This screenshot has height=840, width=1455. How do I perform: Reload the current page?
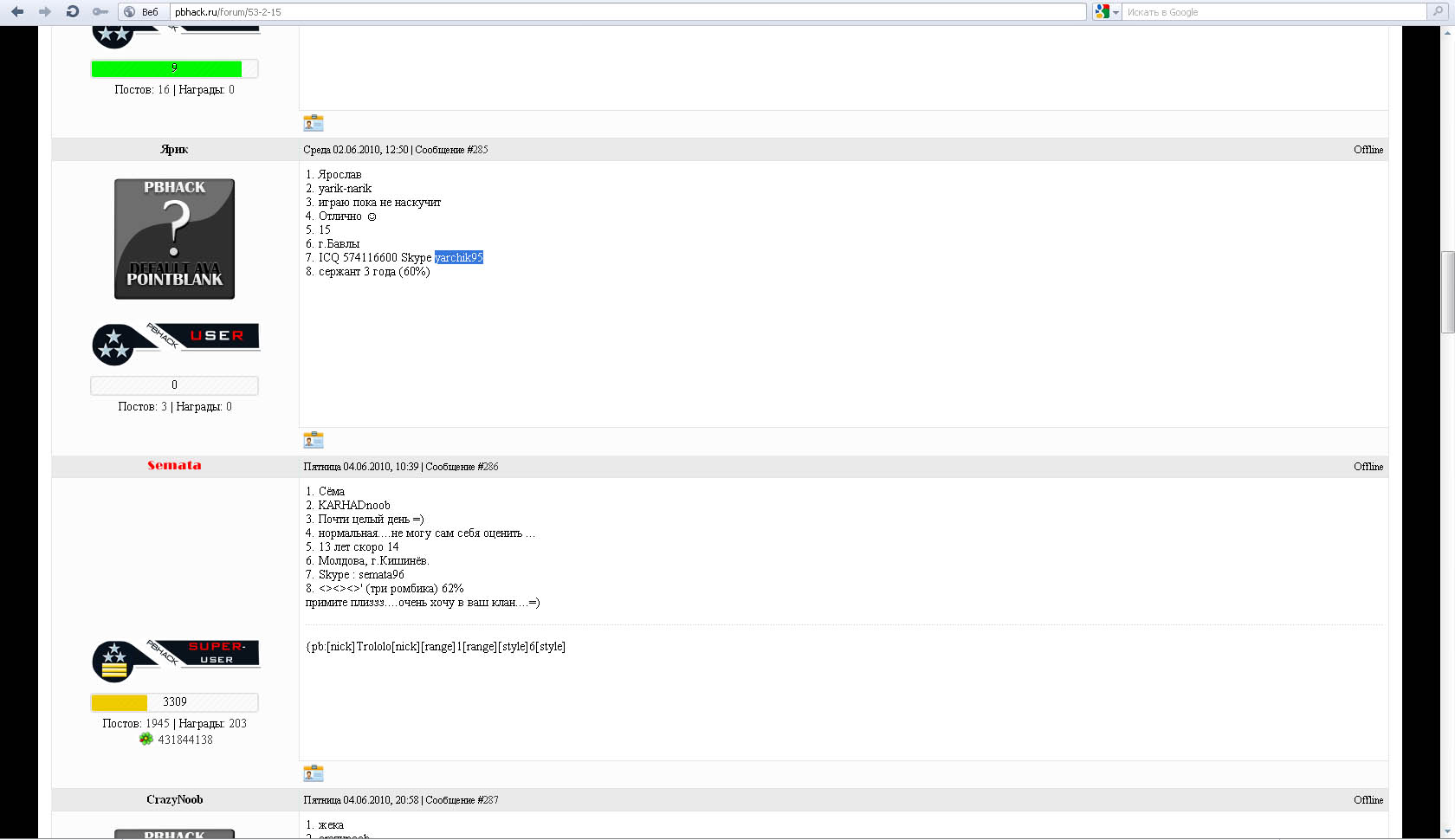(x=73, y=11)
